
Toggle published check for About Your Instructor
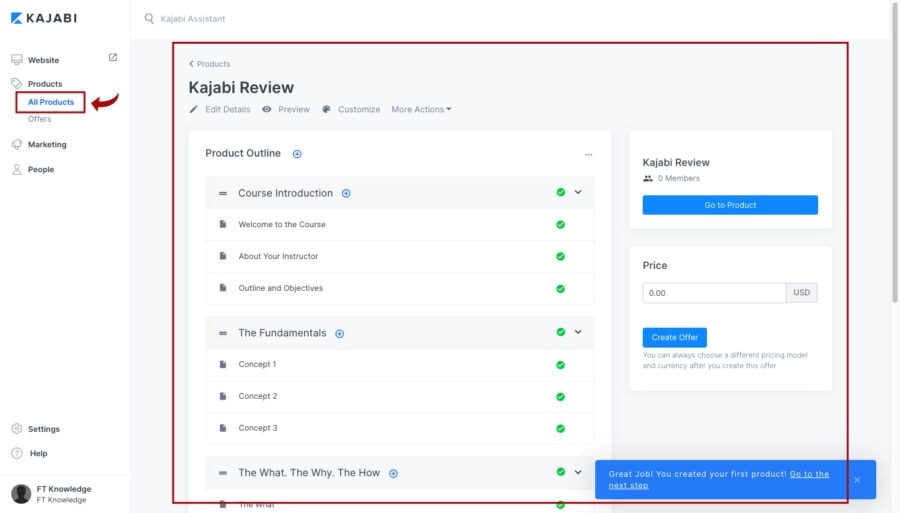click(x=560, y=256)
